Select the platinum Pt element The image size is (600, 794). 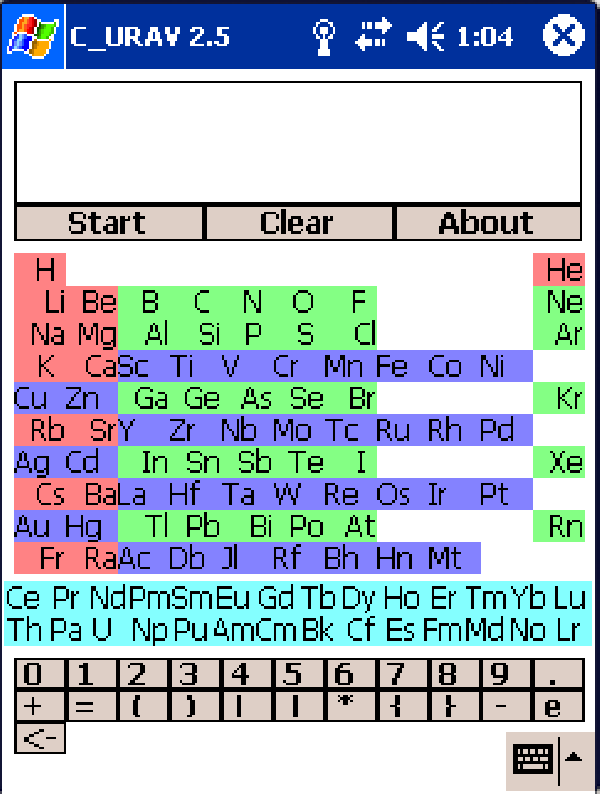(x=494, y=495)
